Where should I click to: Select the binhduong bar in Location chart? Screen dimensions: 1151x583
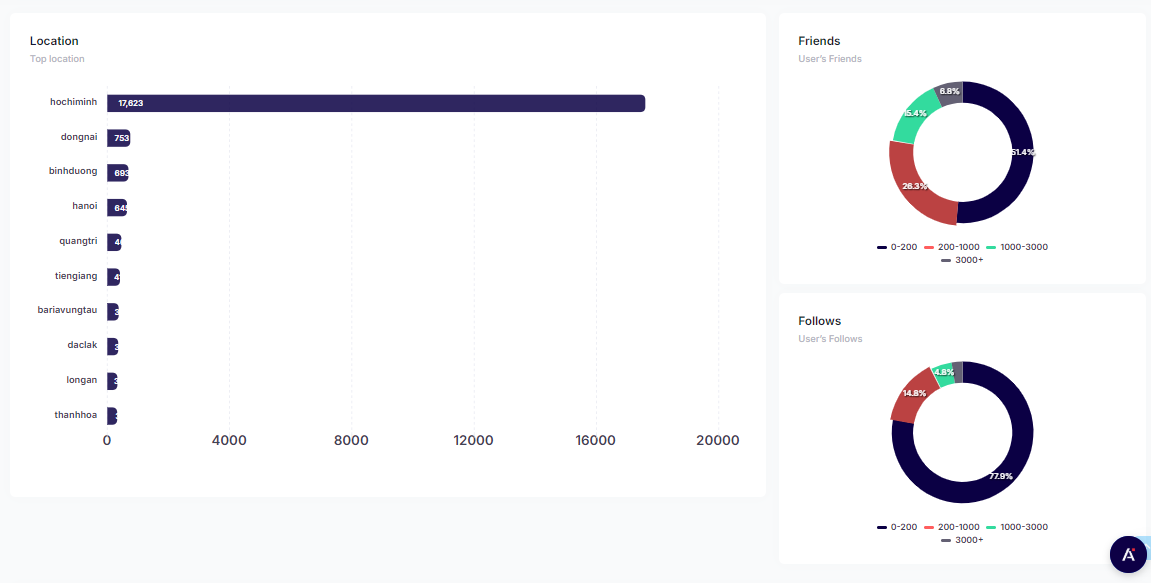(x=118, y=173)
